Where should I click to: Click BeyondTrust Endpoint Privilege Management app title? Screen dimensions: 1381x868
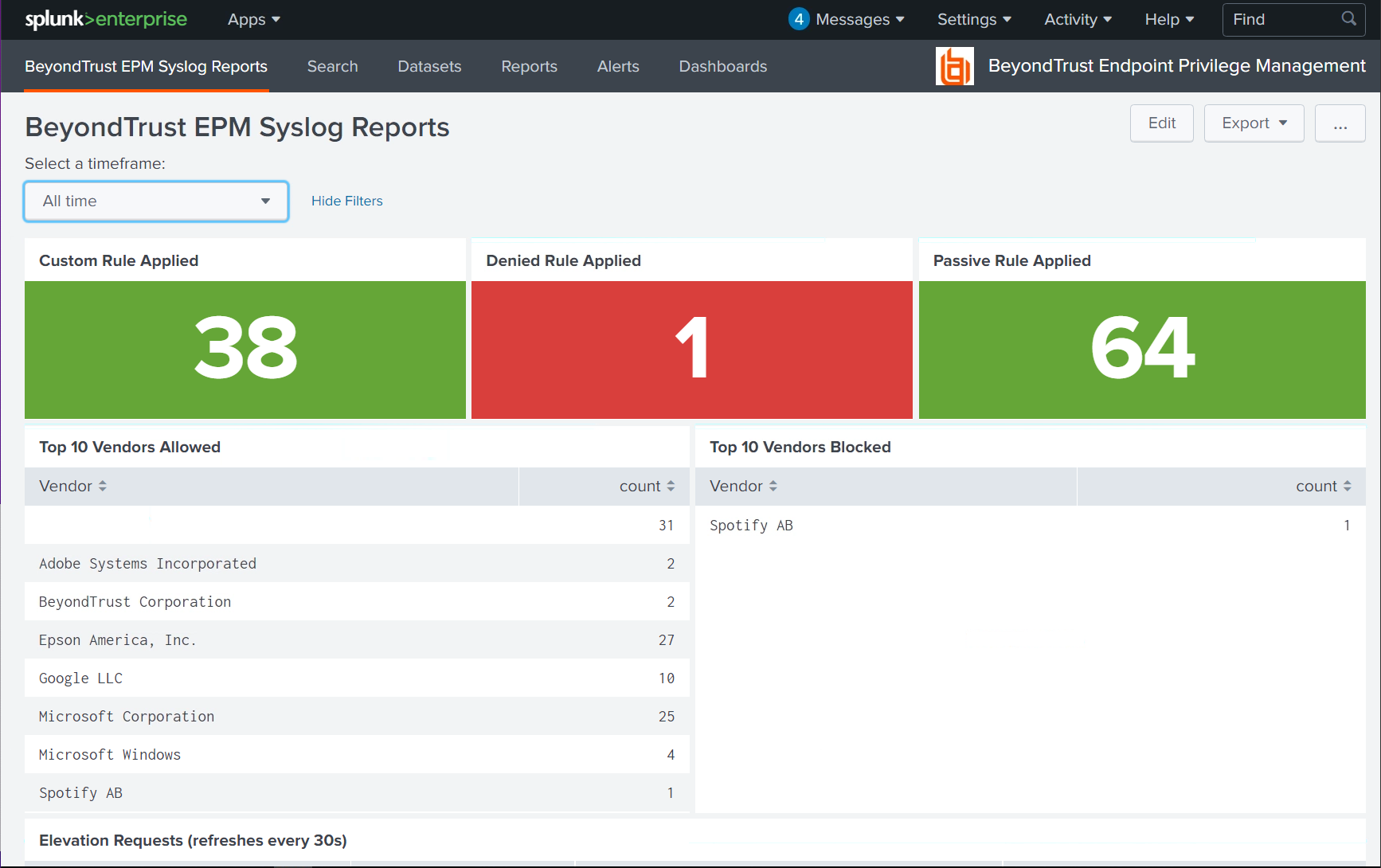[x=1176, y=66]
